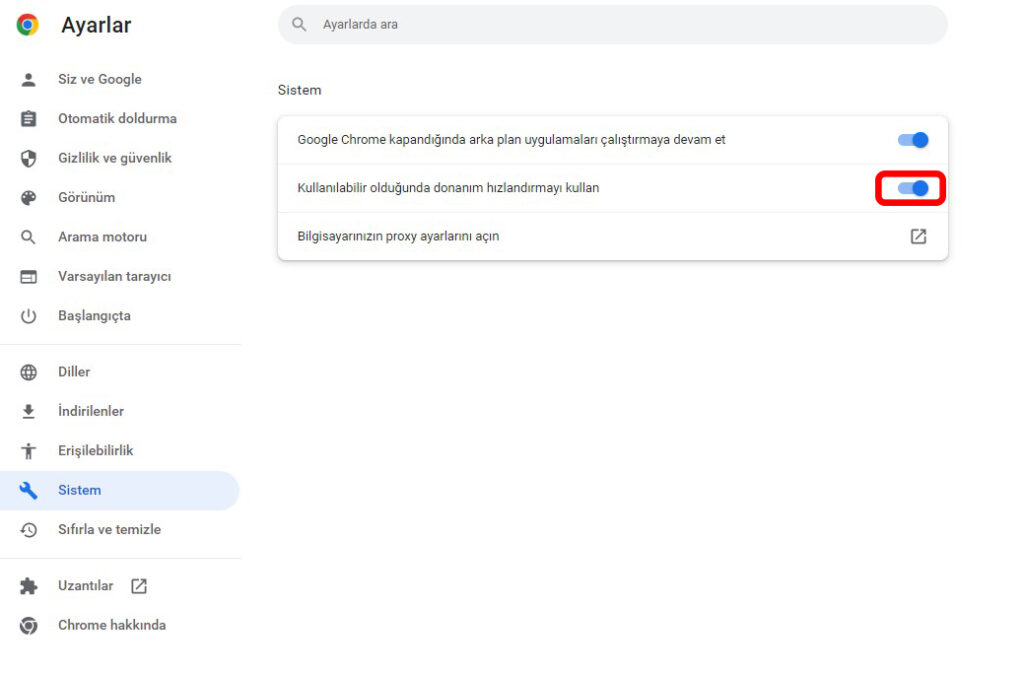Viewport: 1024px width, 674px height.
Task: Click the restore clock icon for Sıfırla ve temizle
Action: pyautogui.click(x=28, y=530)
